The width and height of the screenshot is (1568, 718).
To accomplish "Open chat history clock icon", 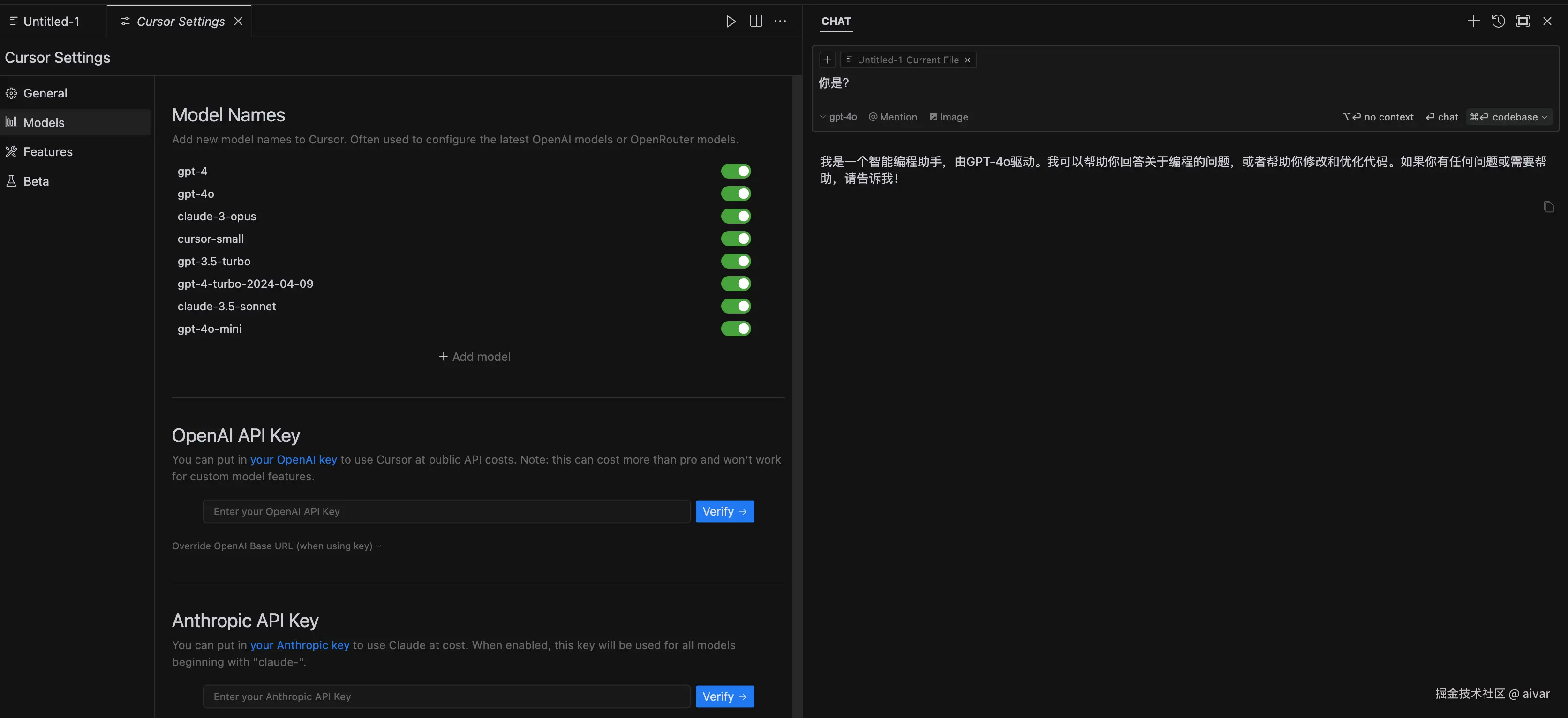I will pos(1498,21).
